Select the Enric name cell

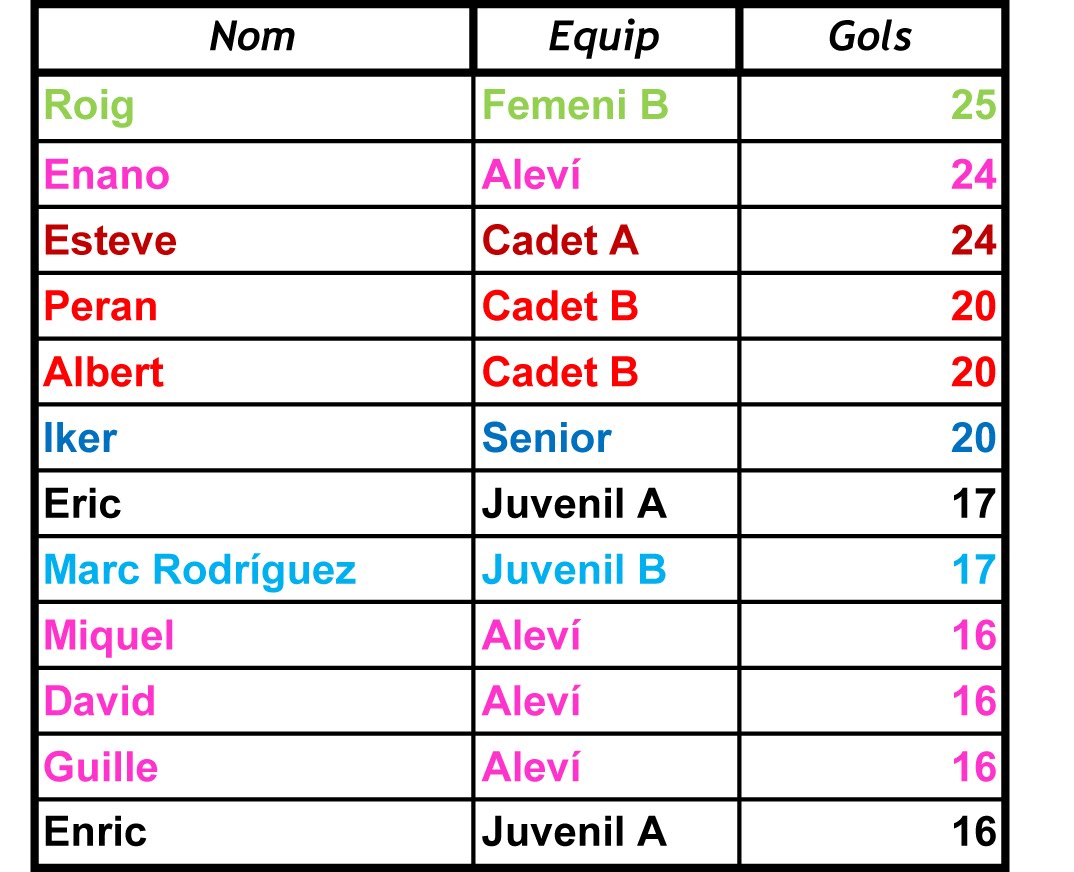pos(255,832)
